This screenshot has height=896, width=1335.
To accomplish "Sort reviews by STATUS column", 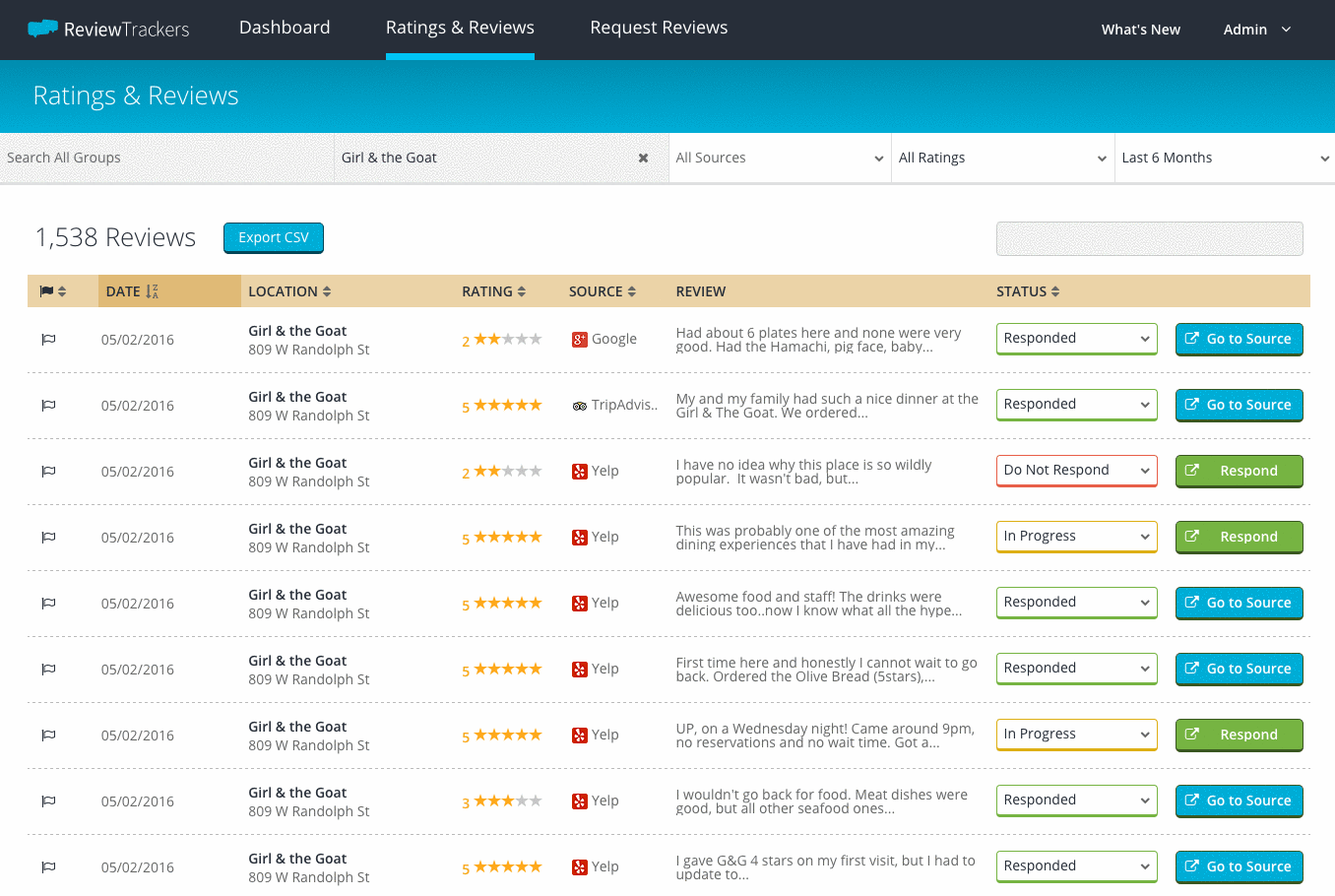I will coord(1028,291).
